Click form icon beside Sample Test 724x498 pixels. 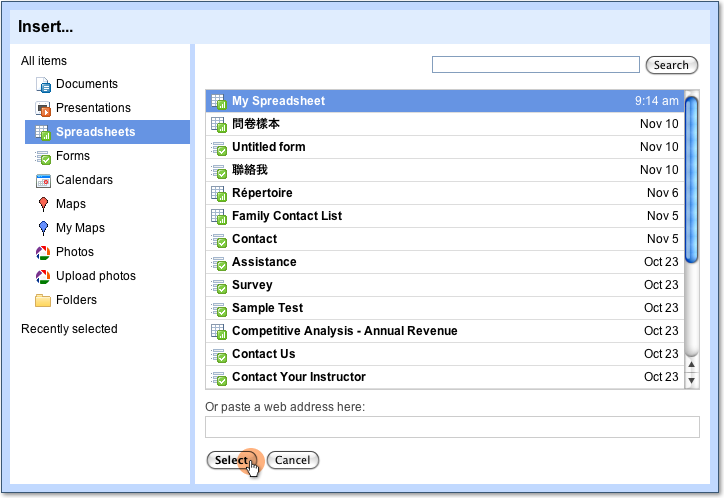coord(218,309)
